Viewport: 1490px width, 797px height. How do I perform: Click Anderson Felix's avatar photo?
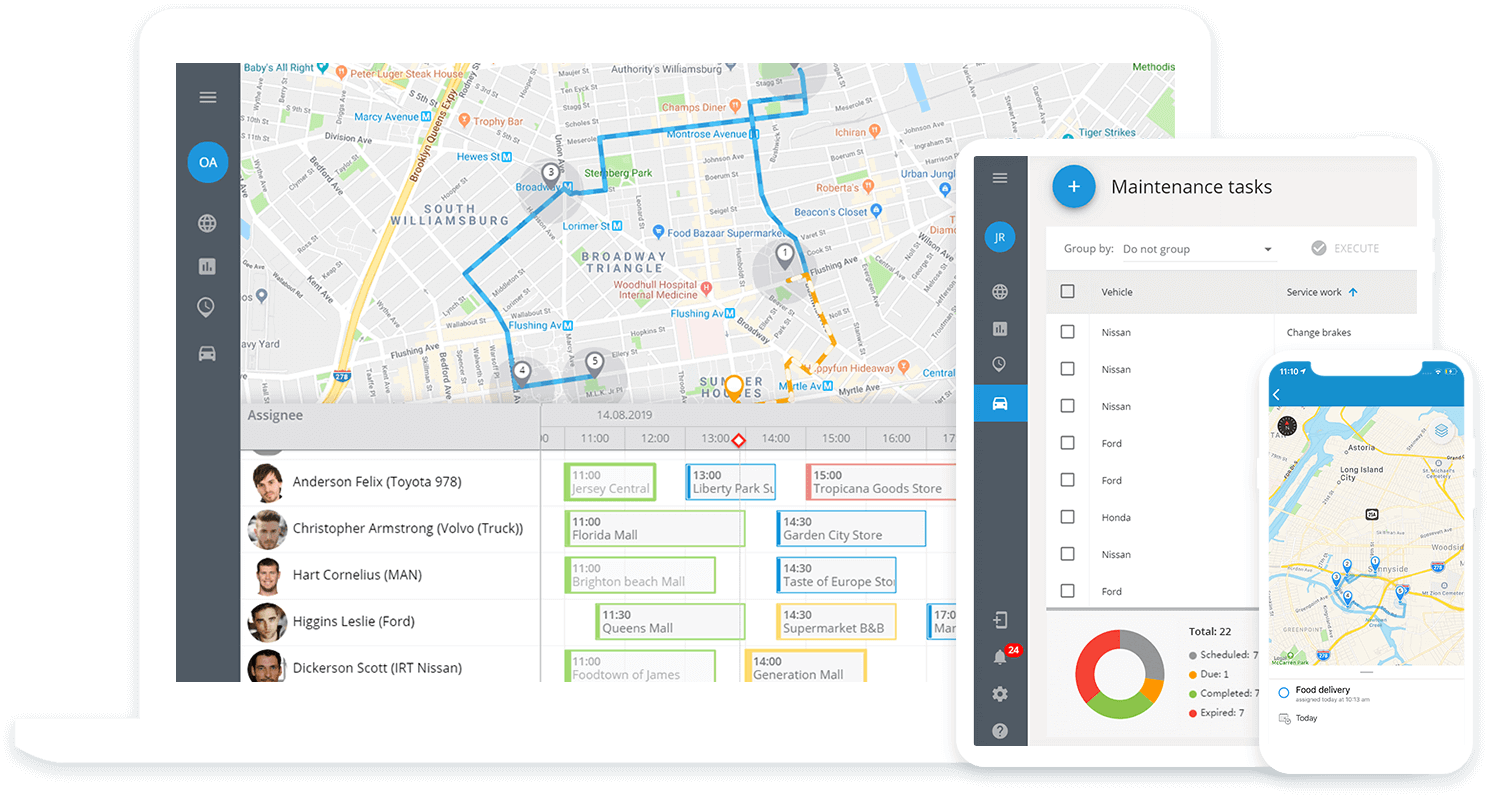click(268, 482)
